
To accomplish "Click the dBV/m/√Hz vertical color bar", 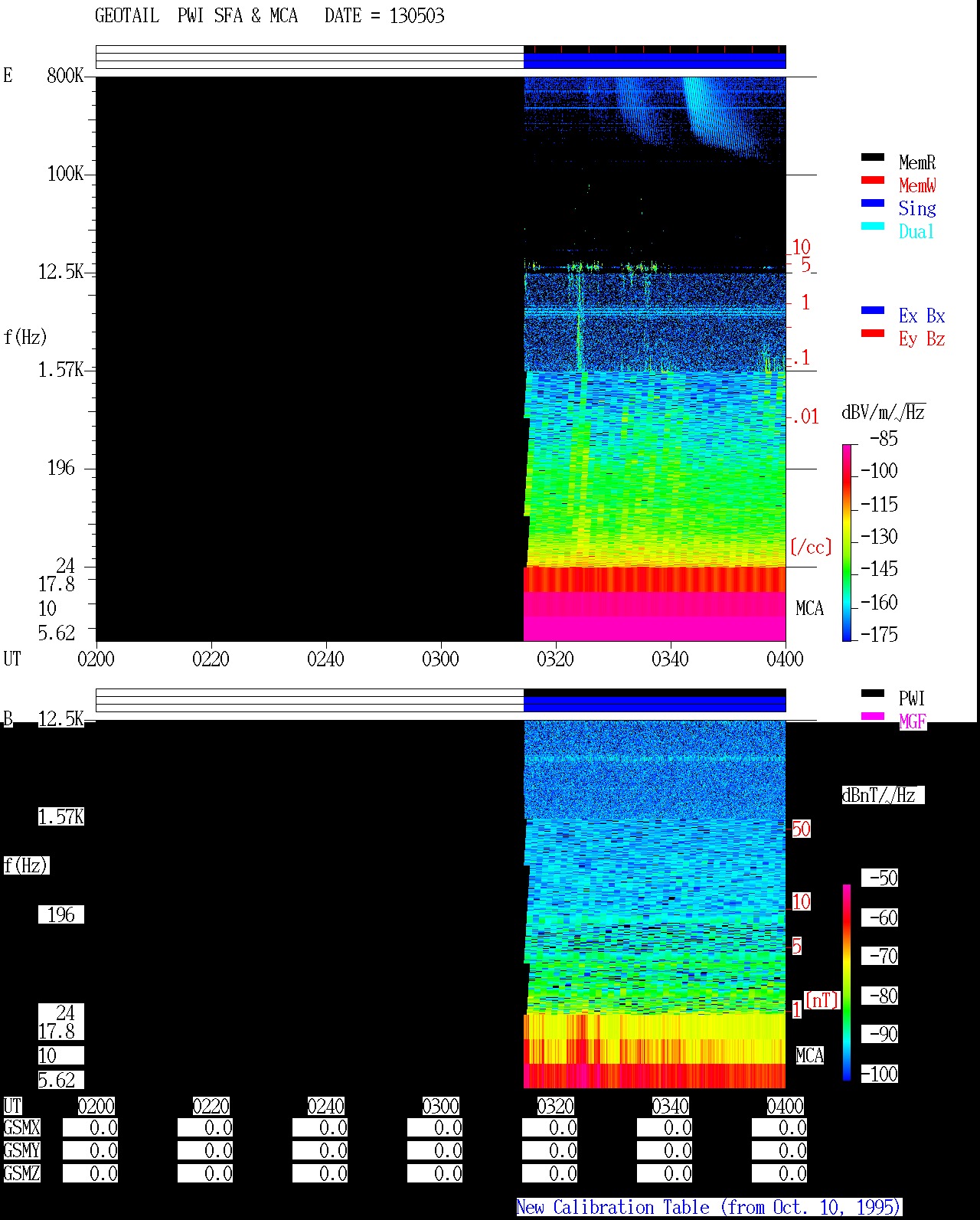I will click(x=847, y=542).
